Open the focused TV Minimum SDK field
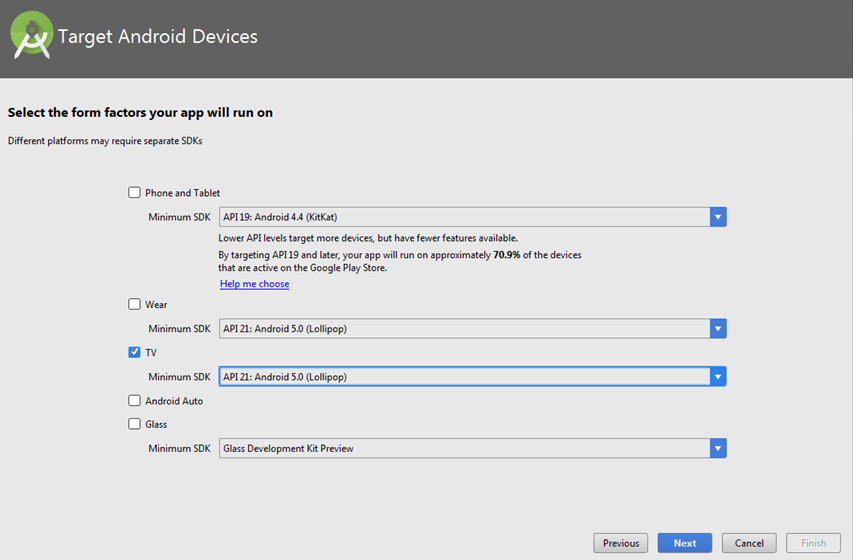The image size is (853, 560). click(463, 377)
